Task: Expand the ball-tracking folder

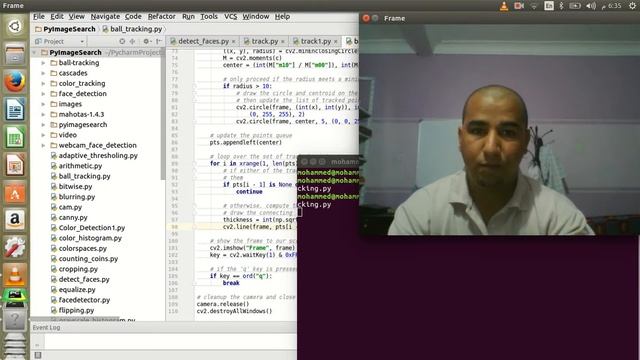Action: (43, 63)
